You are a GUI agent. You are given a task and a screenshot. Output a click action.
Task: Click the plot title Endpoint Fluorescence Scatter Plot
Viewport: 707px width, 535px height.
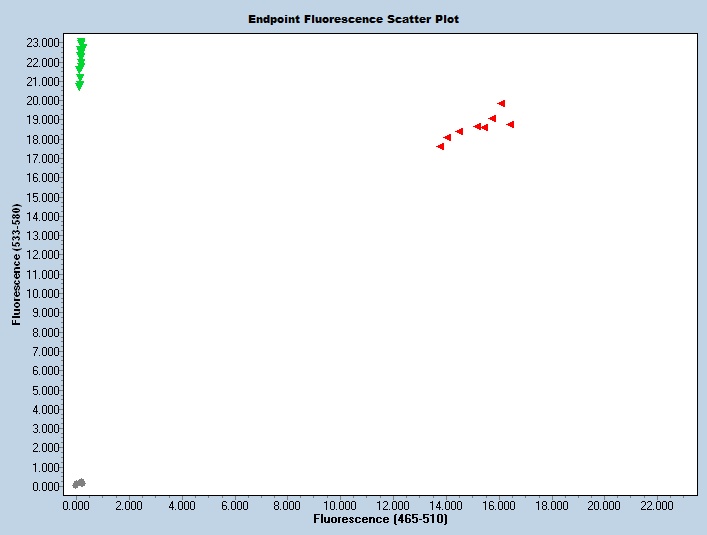pyautogui.click(x=353, y=19)
